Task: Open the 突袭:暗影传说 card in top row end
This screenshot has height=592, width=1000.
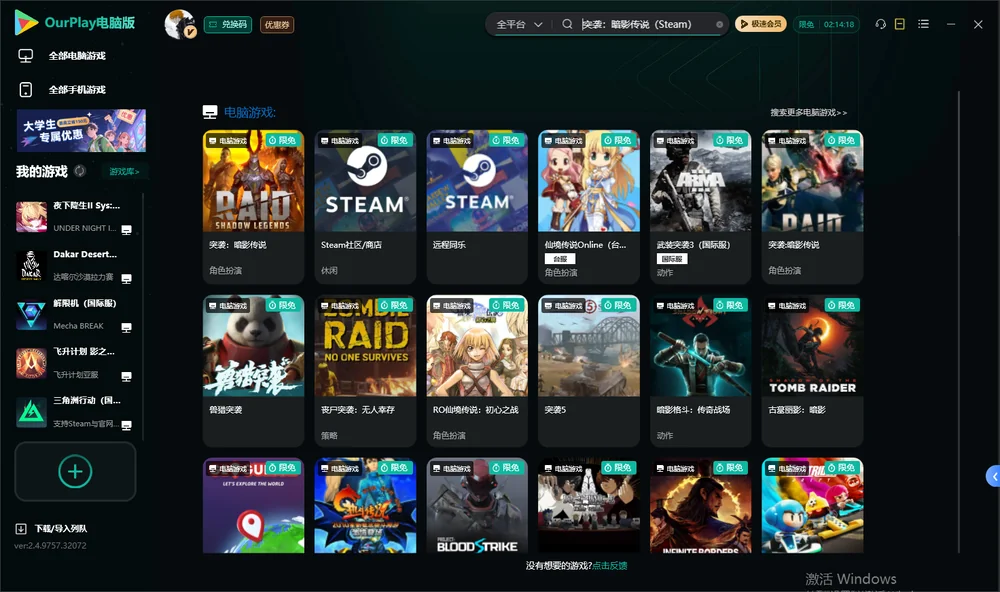Action: [x=812, y=207]
